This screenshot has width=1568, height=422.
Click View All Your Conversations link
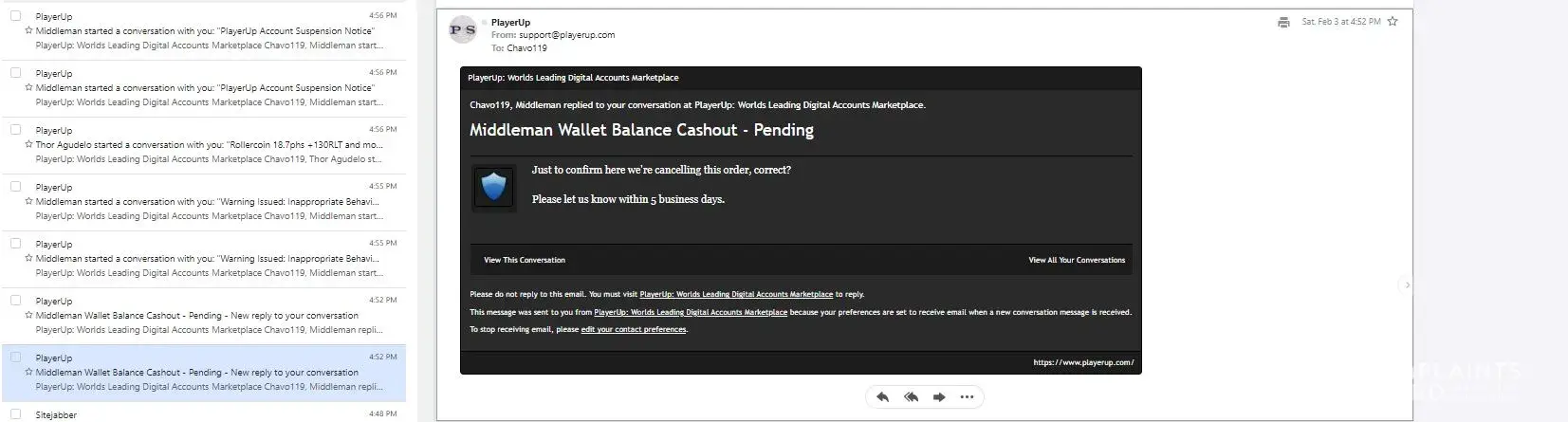(x=1077, y=260)
